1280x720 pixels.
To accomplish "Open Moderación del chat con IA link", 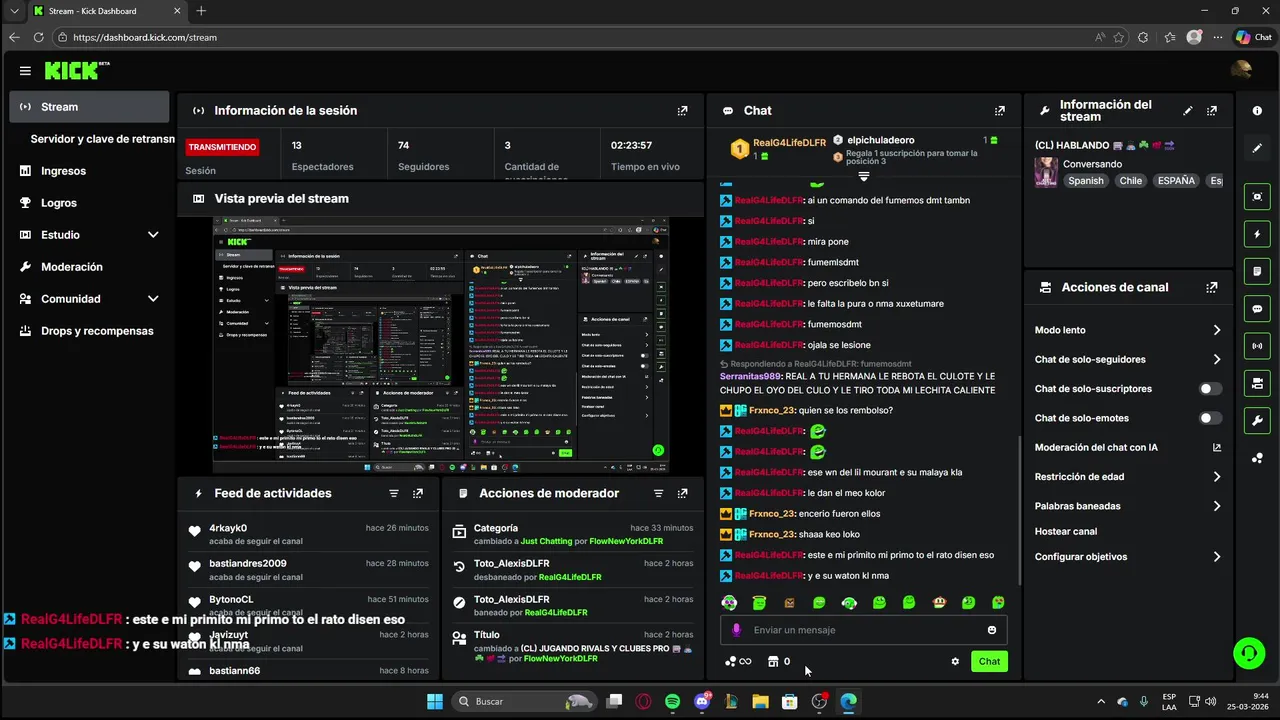I will tap(1127, 448).
